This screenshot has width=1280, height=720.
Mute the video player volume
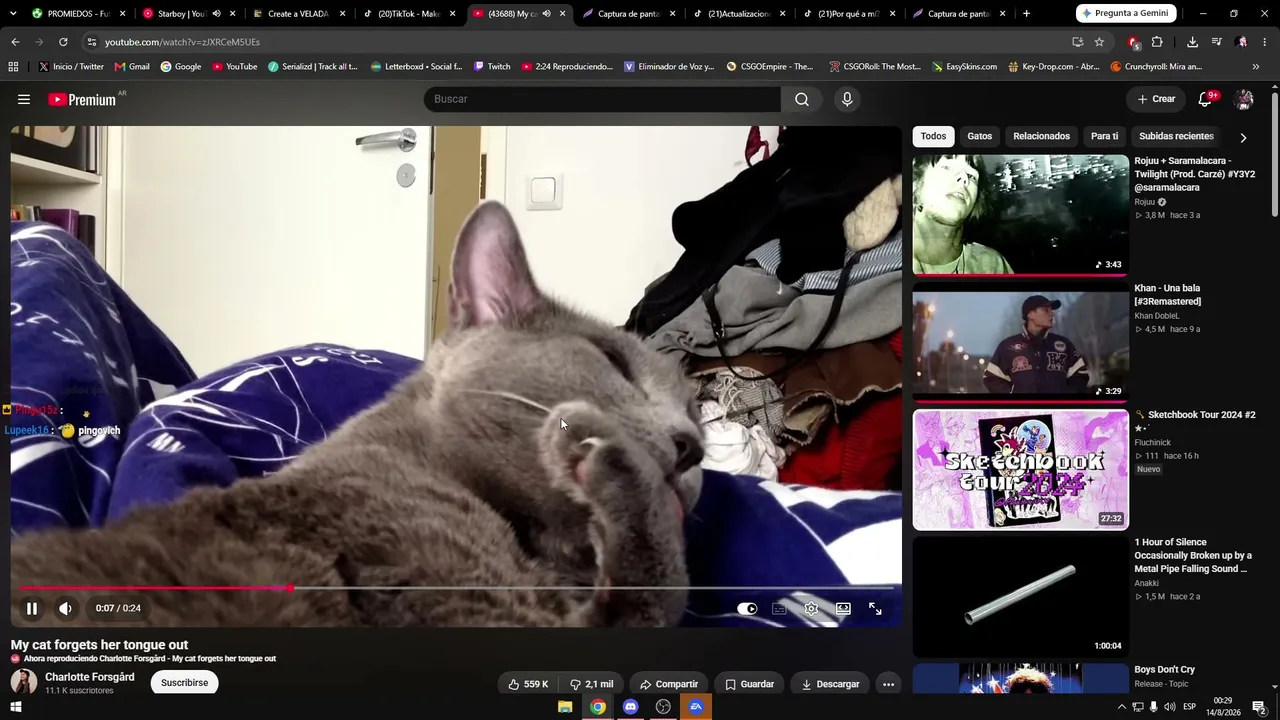(x=65, y=608)
